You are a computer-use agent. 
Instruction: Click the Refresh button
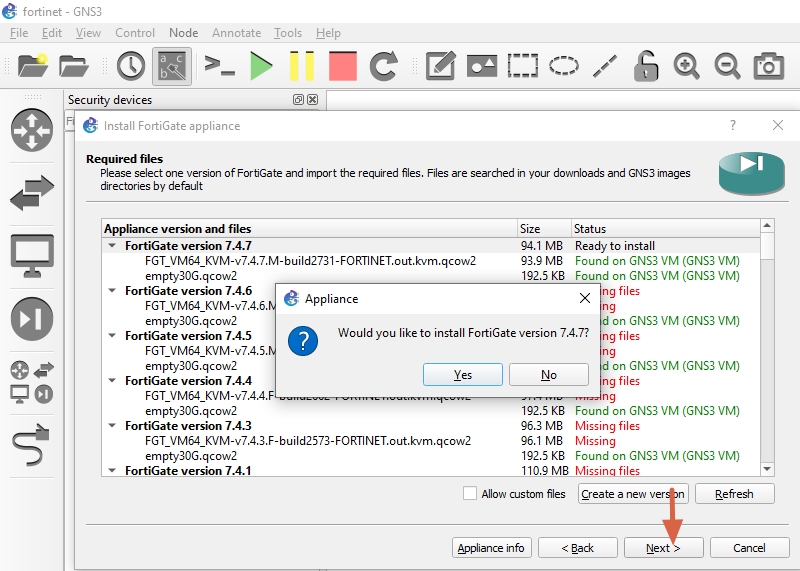[734, 494]
